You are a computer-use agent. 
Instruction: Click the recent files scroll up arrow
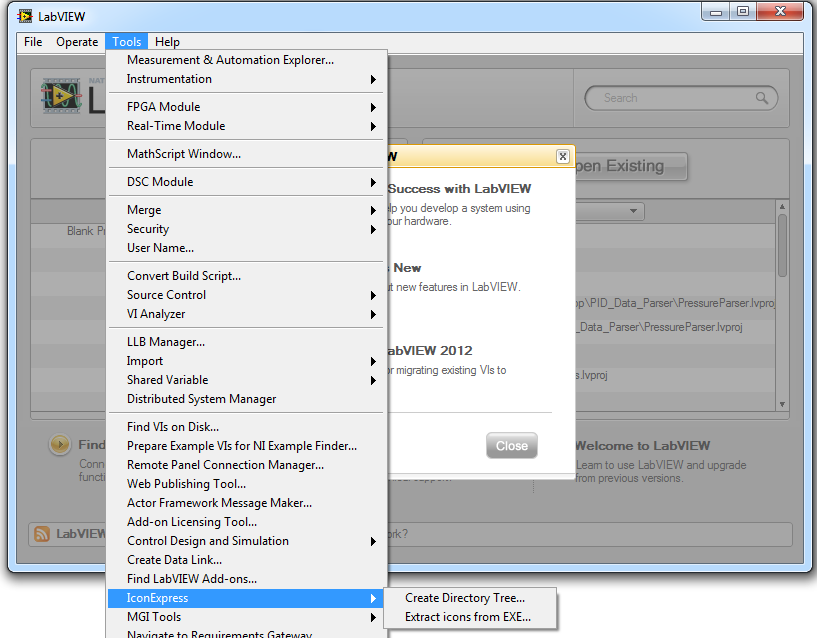tap(782, 207)
